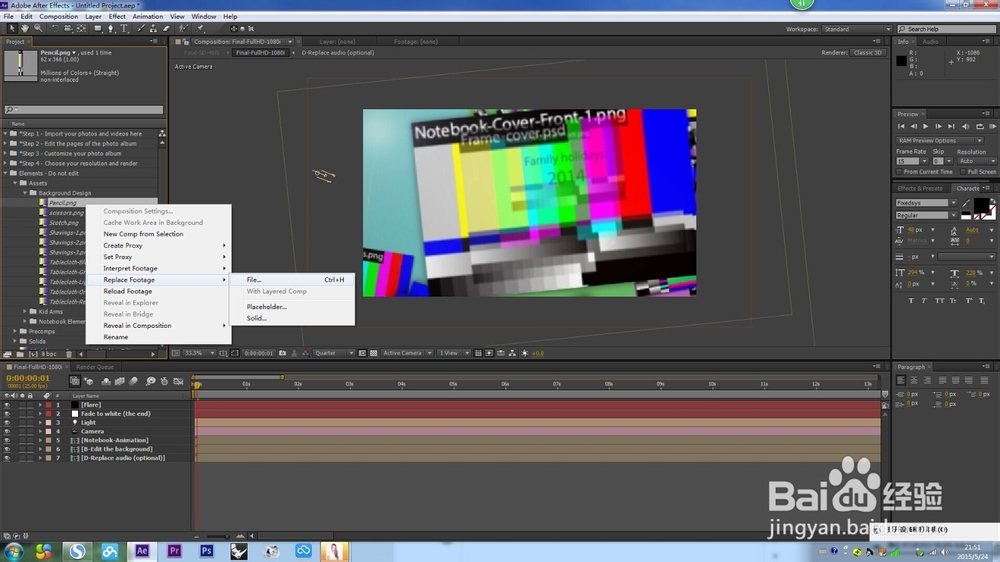
Task: Select Reload Footage in context menu
Action: point(158,291)
